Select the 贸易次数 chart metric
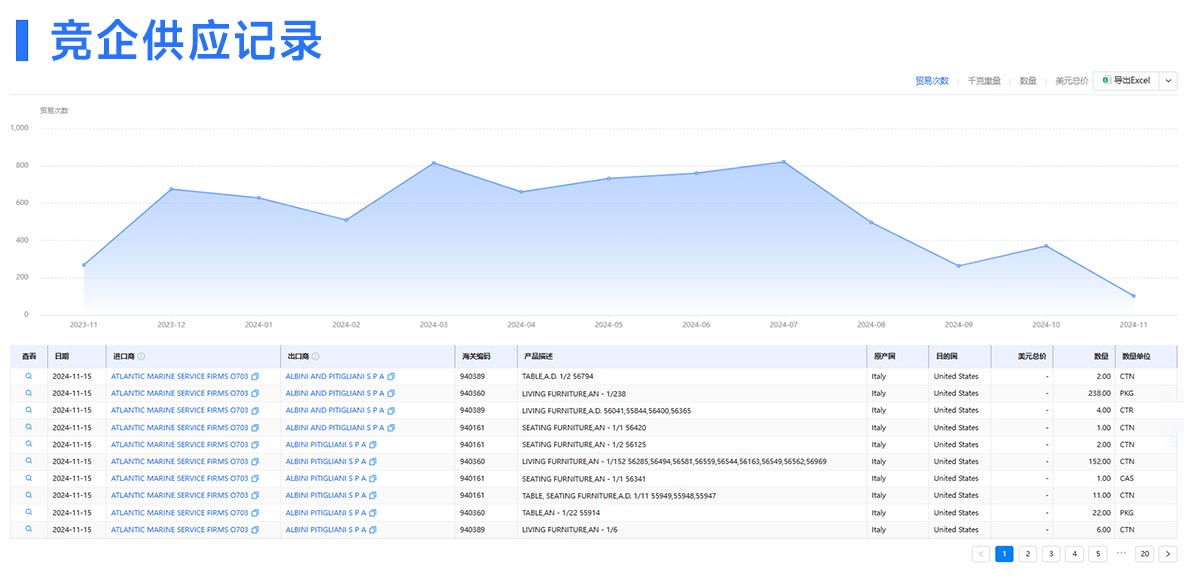Image resolution: width=1190 pixels, height=580 pixels. (932, 80)
